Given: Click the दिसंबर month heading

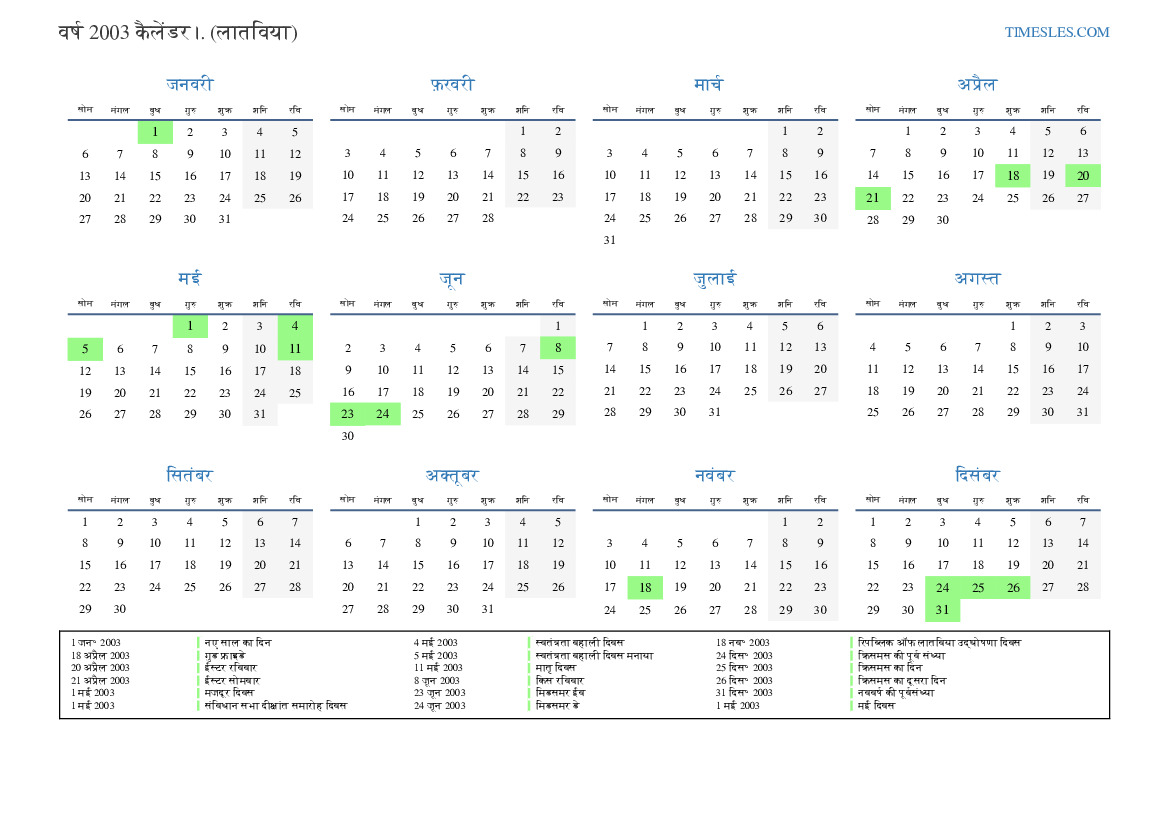Looking at the screenshot, I should (977, 475).
